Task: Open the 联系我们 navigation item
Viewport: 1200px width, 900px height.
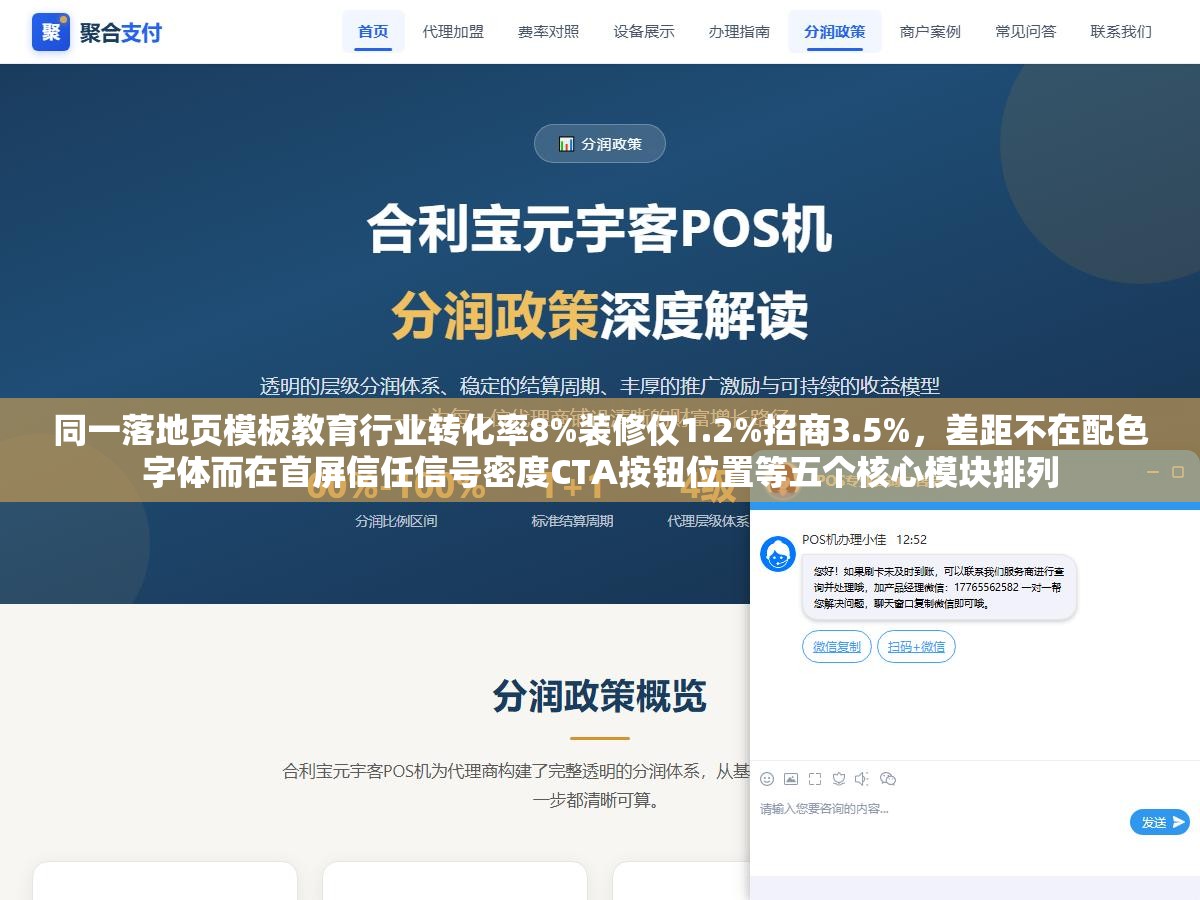Action: 1121,31
